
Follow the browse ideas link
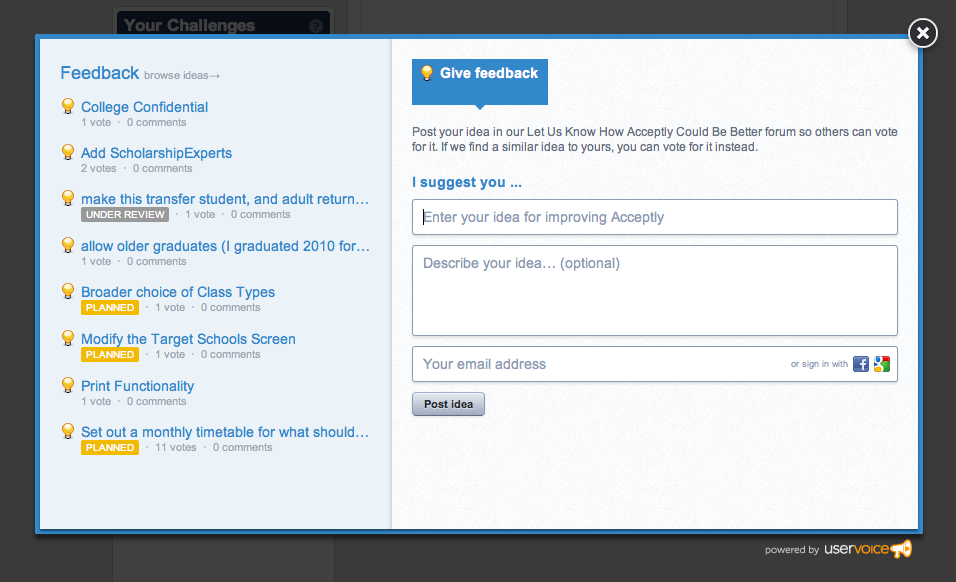point(182,76)
